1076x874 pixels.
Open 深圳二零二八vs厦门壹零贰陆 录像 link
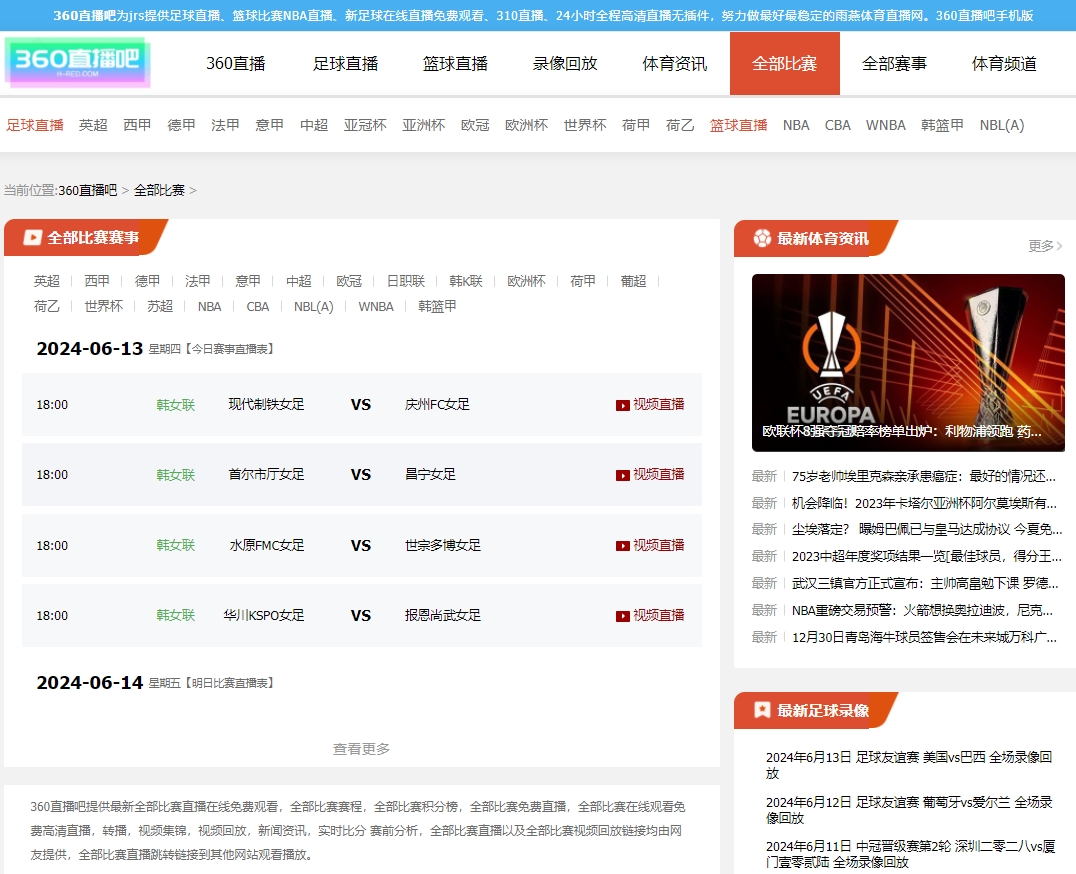[x=911, y=854]
